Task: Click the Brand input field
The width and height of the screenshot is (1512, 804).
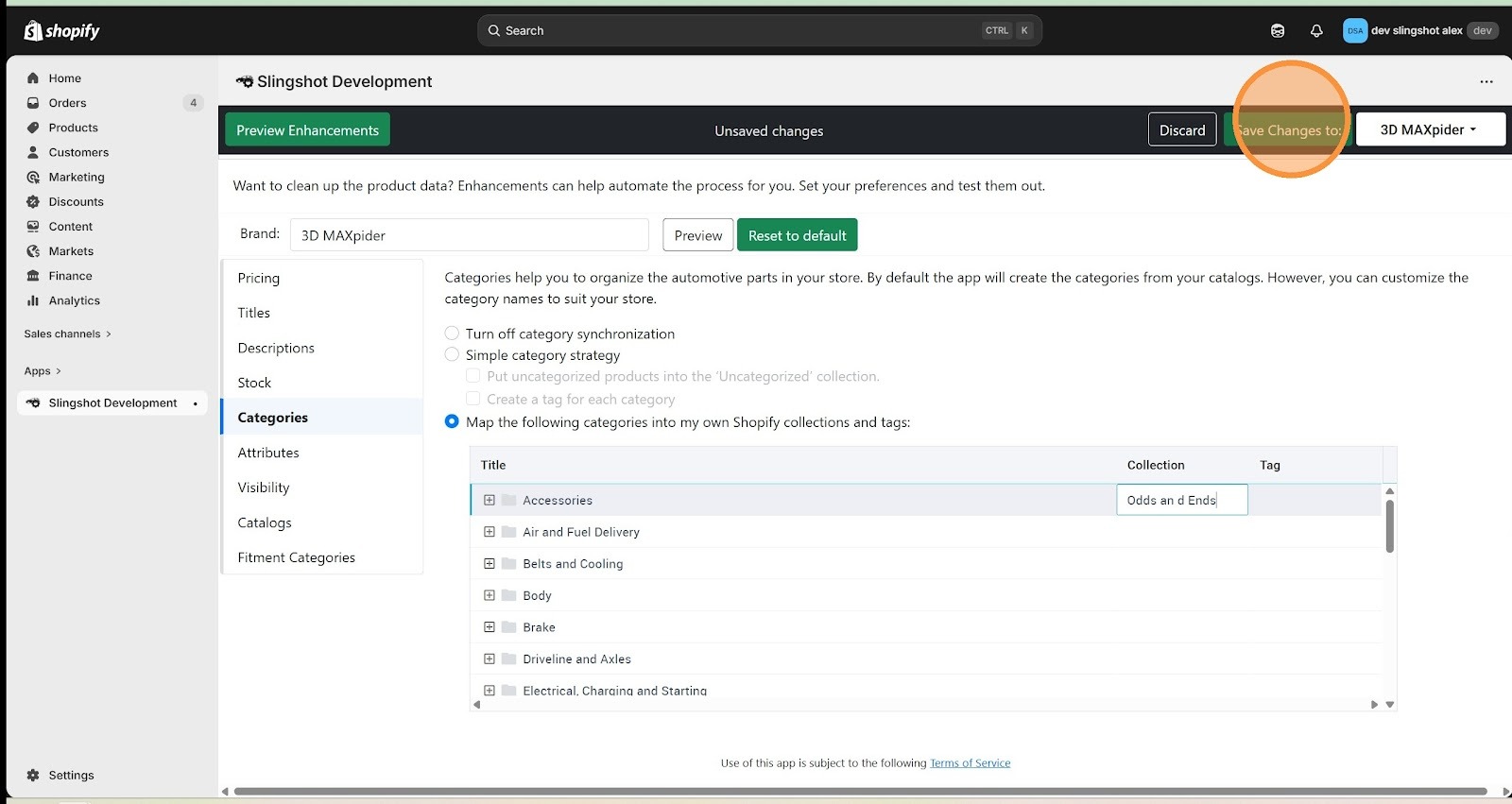Action: pos(469,235)
